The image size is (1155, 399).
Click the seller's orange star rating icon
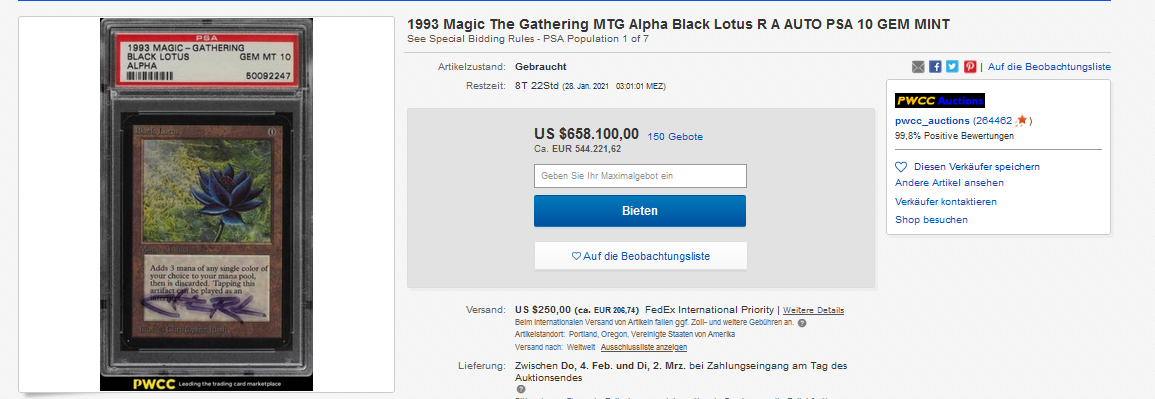tap(1022, 121)
